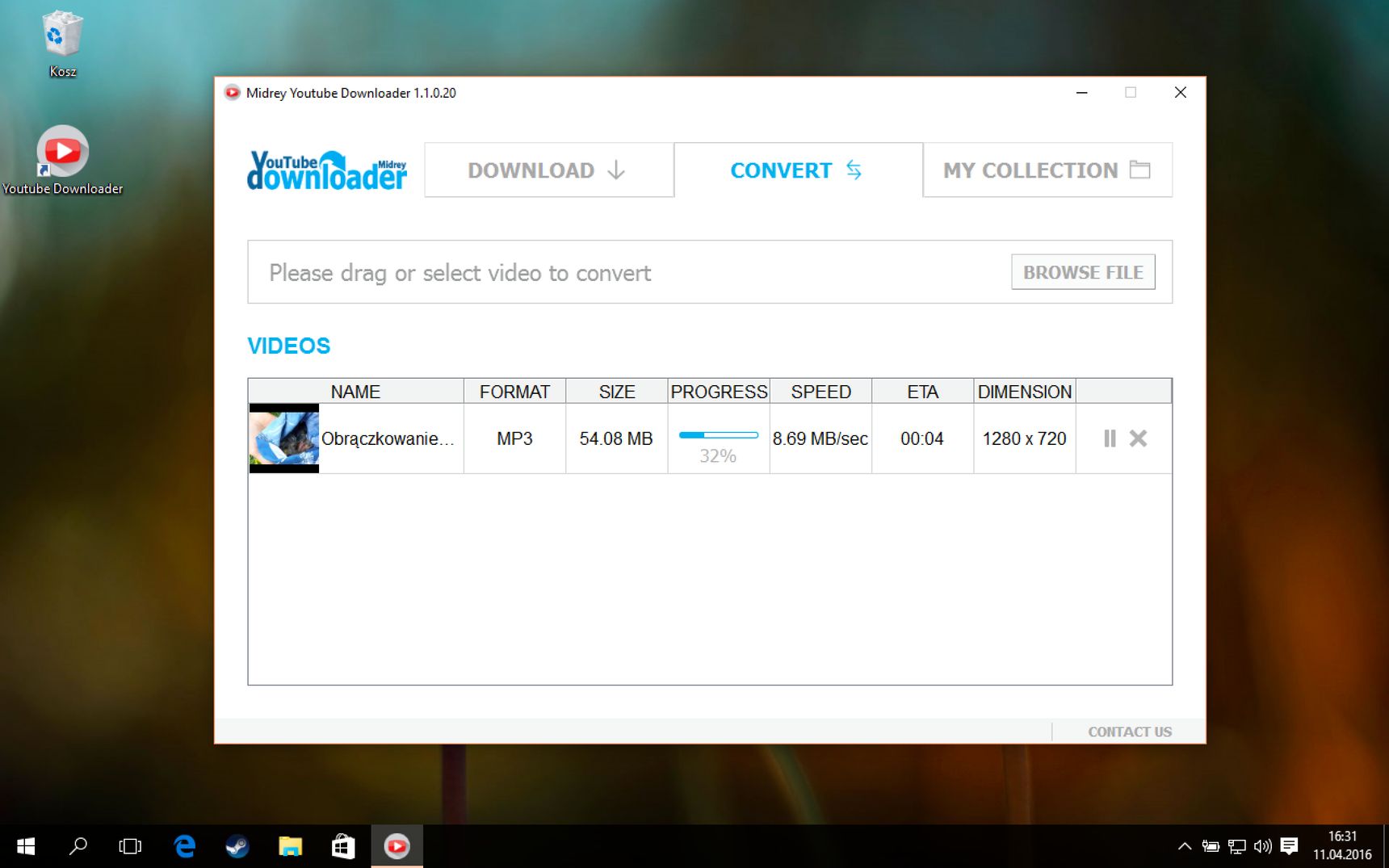The image size is (1389, 868).
Task: Select the Youtube Downloader desktop shortcut
Action: pyautogui.click(x=62, y=160)
